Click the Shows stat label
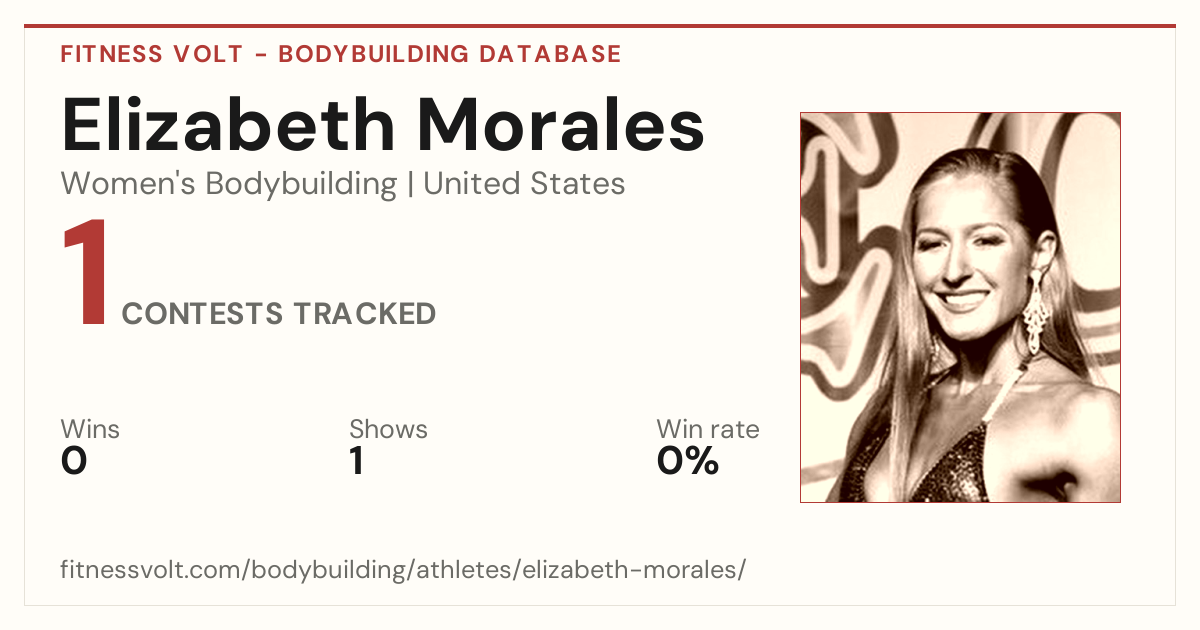The width and height of the screenshot is (1200, 630). 388,430
